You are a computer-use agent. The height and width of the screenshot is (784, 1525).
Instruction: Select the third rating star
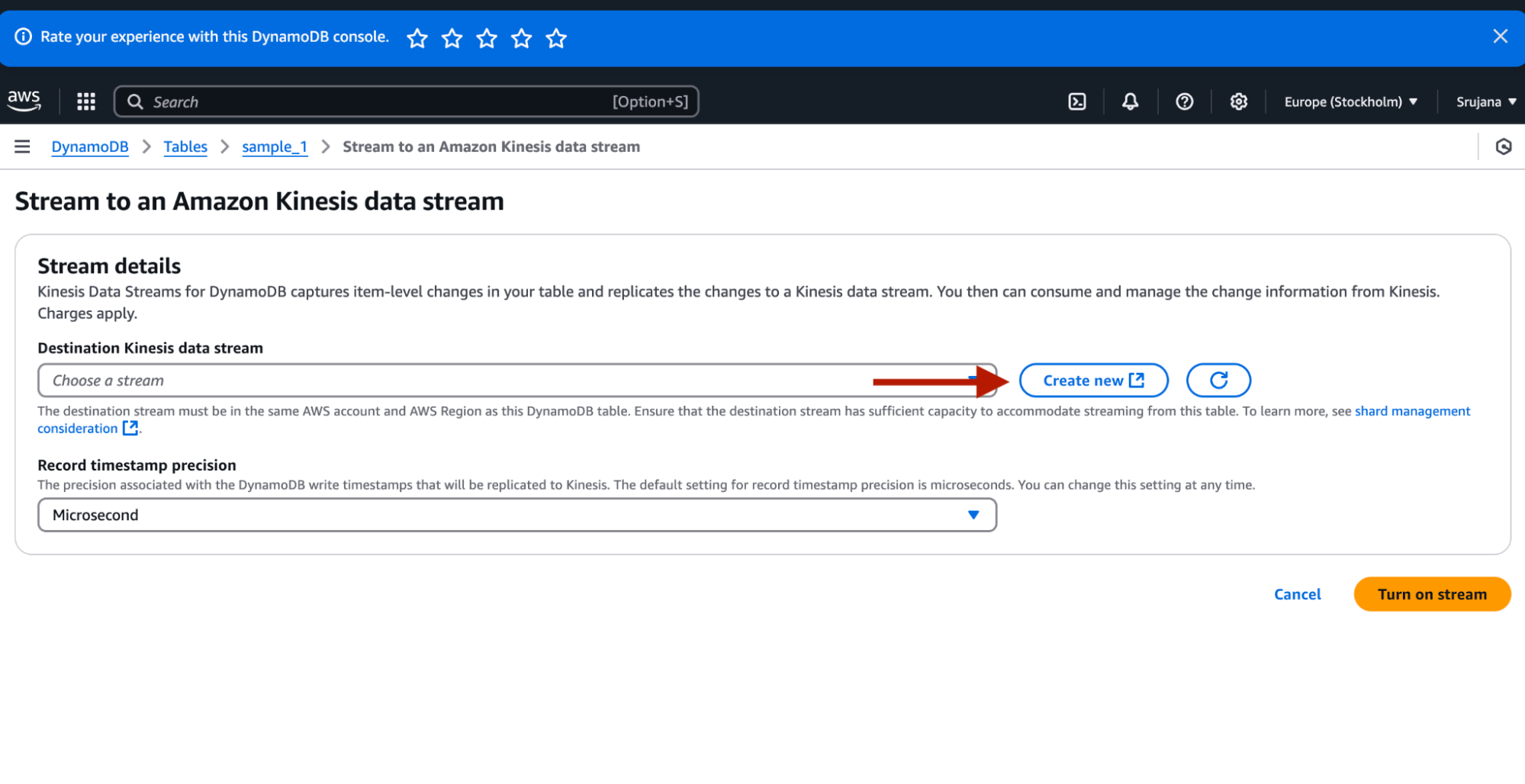(x=487, y=37)
